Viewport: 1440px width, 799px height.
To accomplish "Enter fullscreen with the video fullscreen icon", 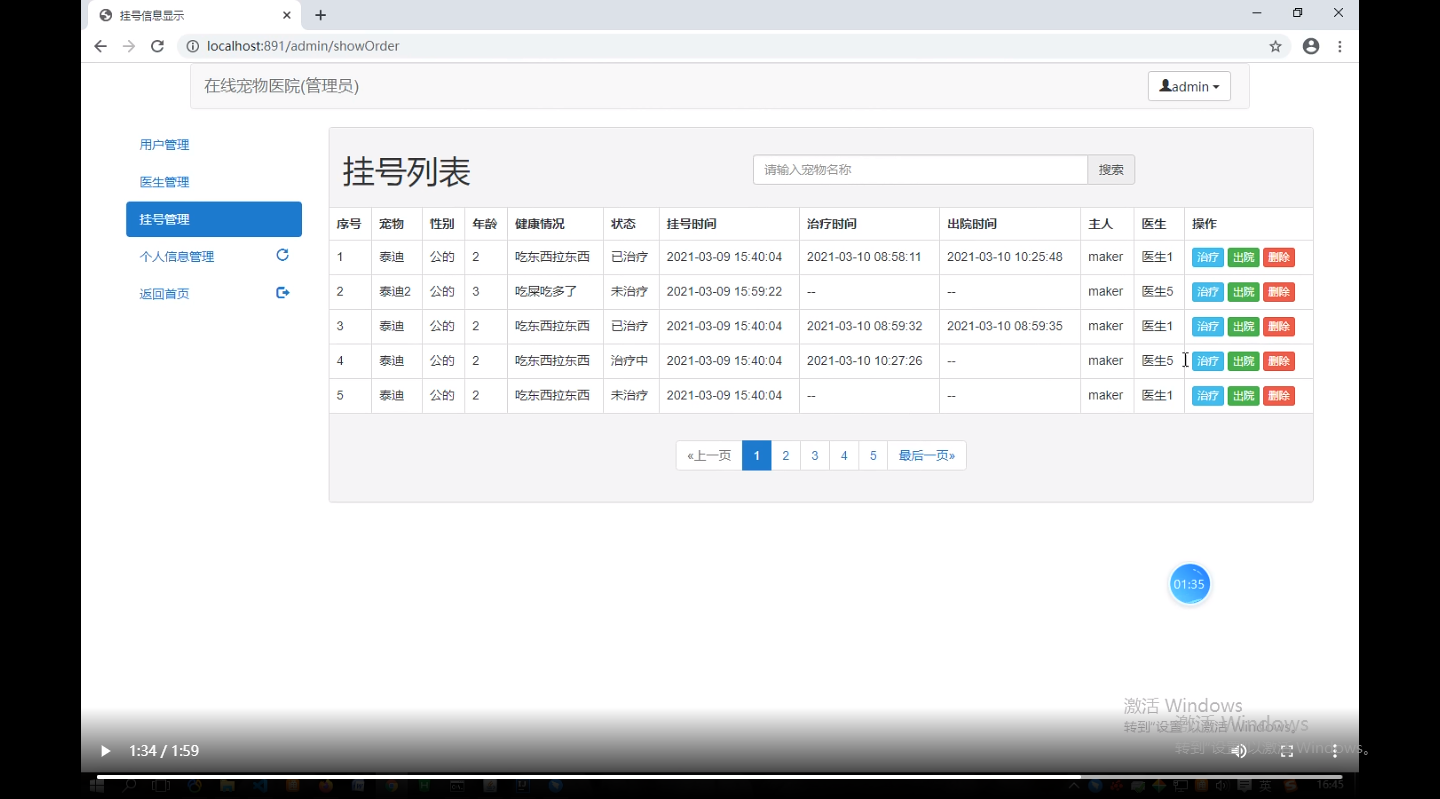I will (x=1287, y=751).
